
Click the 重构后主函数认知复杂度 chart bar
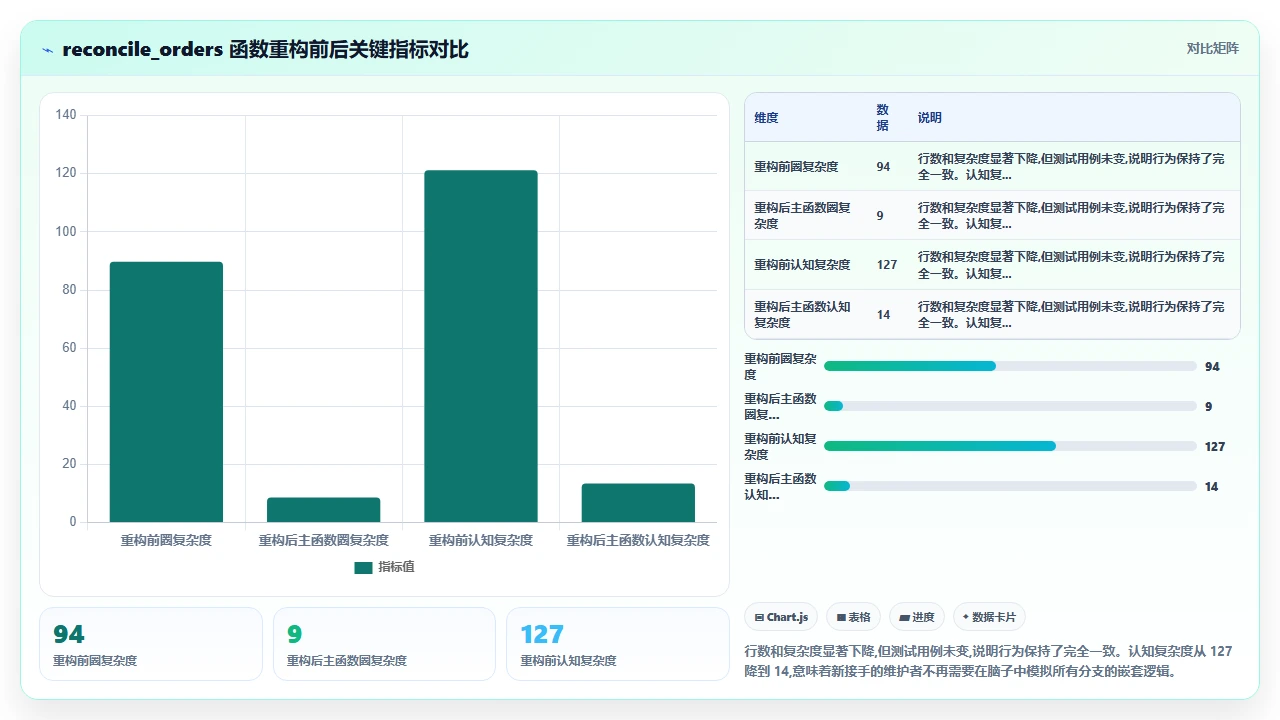coord(638,503)
